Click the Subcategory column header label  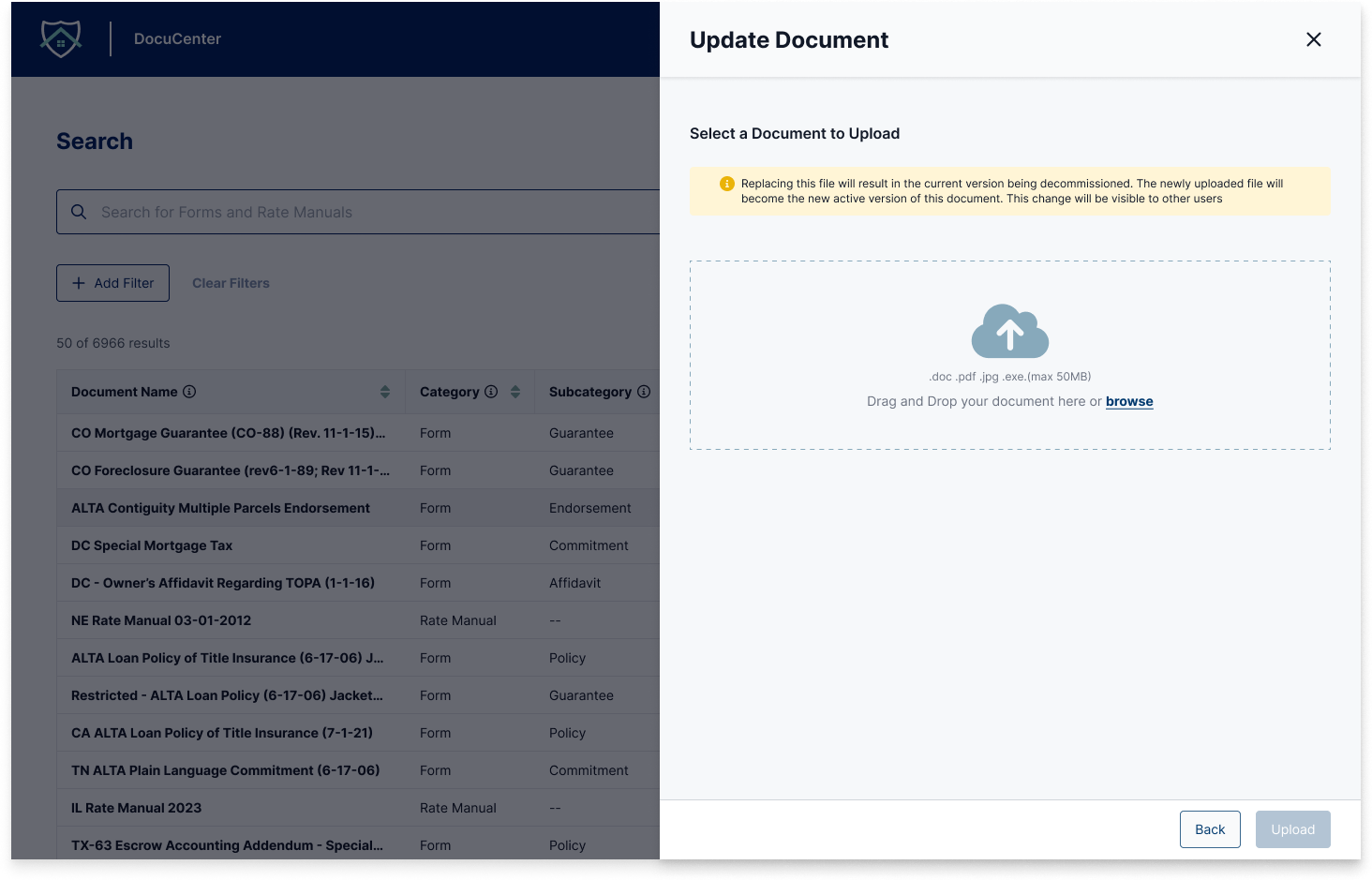(590, 392)
